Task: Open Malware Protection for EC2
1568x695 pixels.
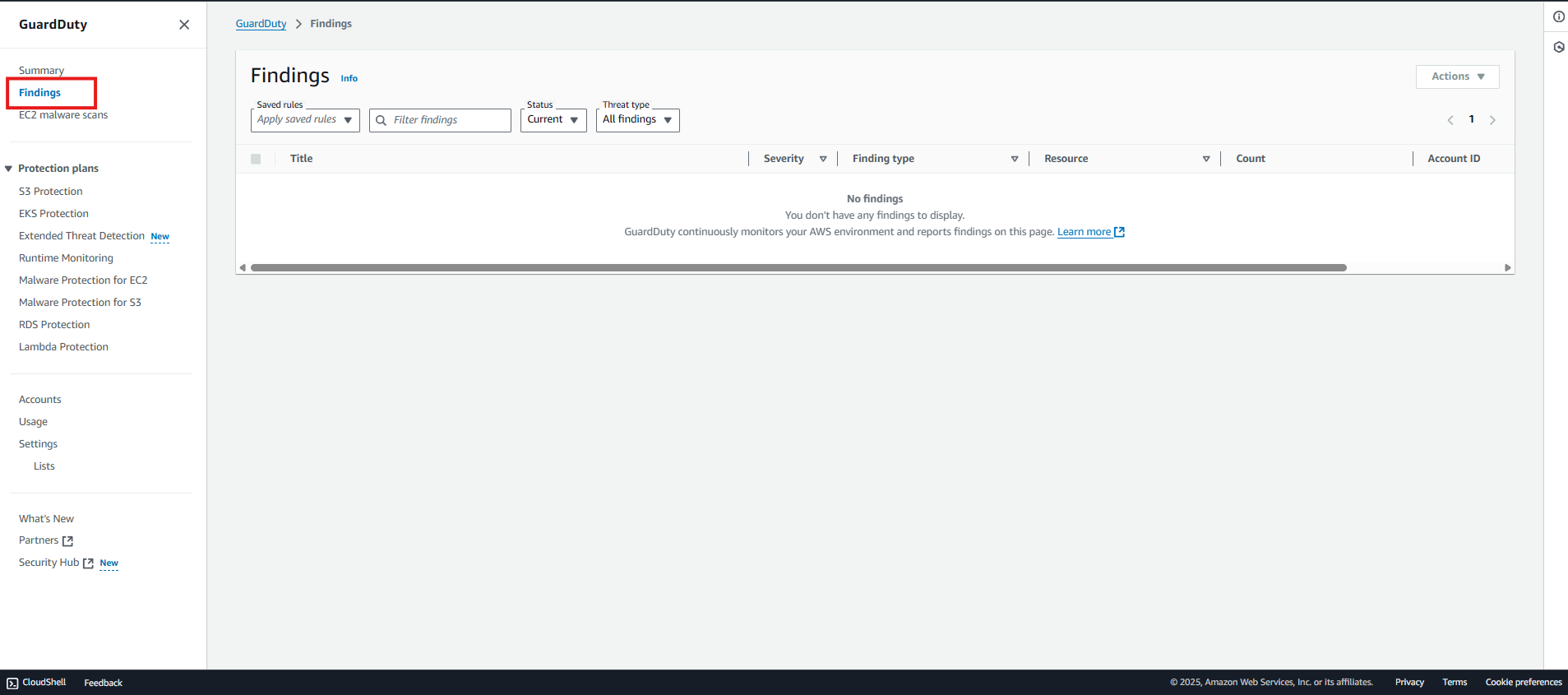Action: point(83,280)
